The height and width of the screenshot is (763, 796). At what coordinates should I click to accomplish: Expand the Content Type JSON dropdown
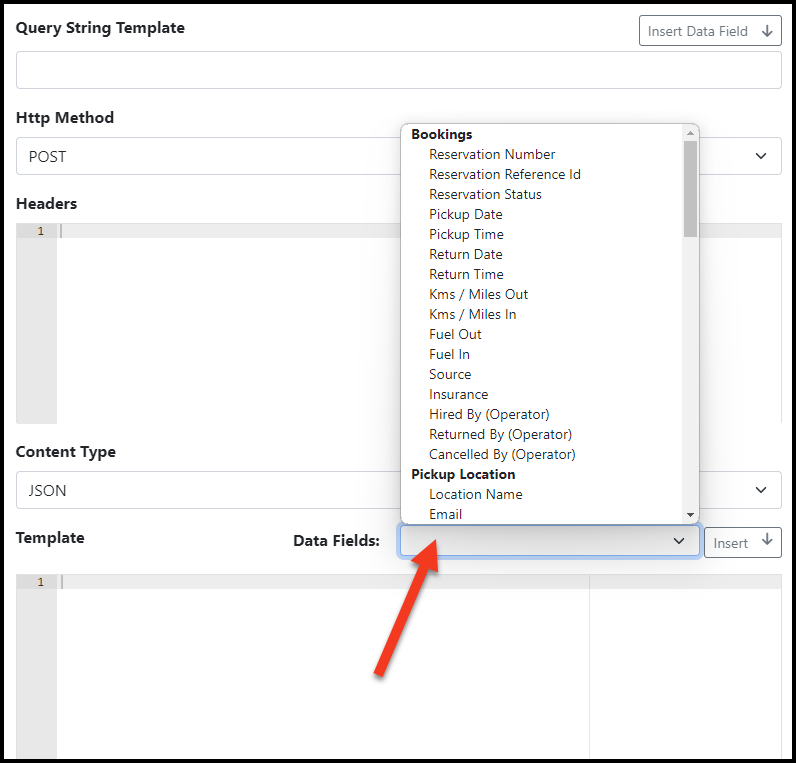click(200, 490)
